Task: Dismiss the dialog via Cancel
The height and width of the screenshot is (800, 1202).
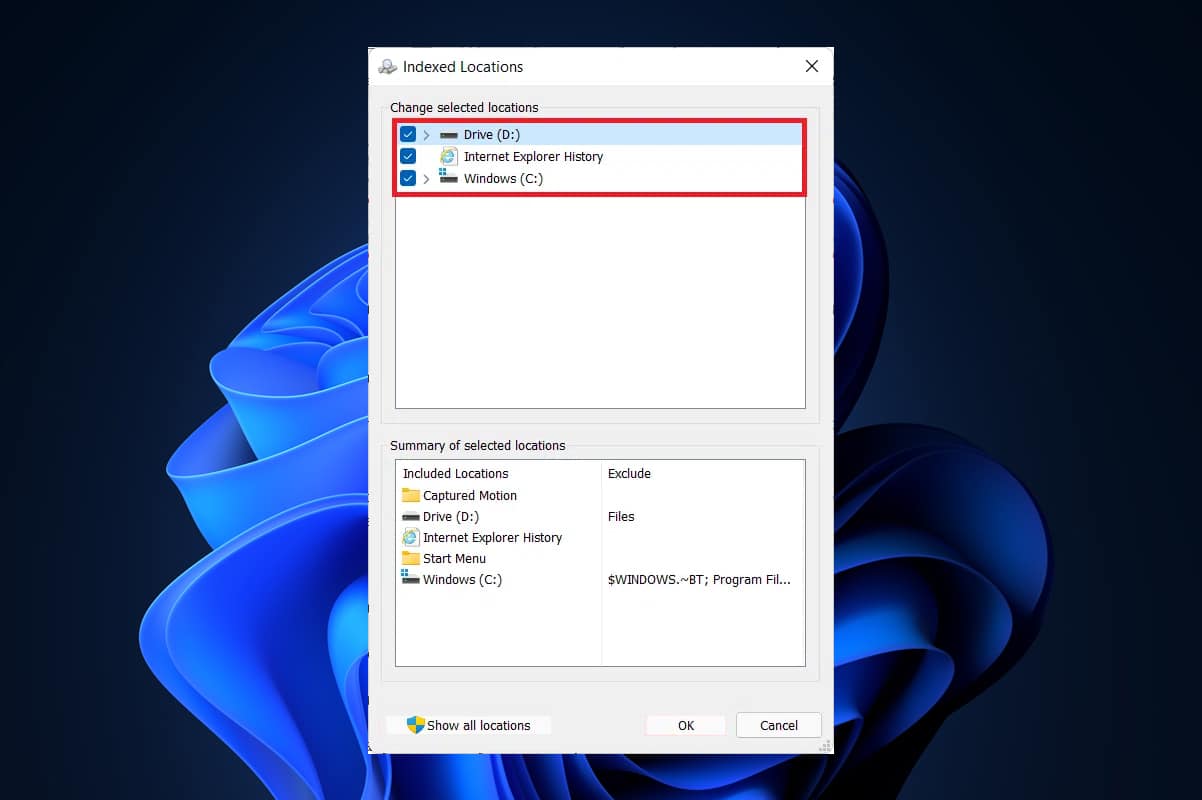Action: pyautogui.click(x=778, y=725)
